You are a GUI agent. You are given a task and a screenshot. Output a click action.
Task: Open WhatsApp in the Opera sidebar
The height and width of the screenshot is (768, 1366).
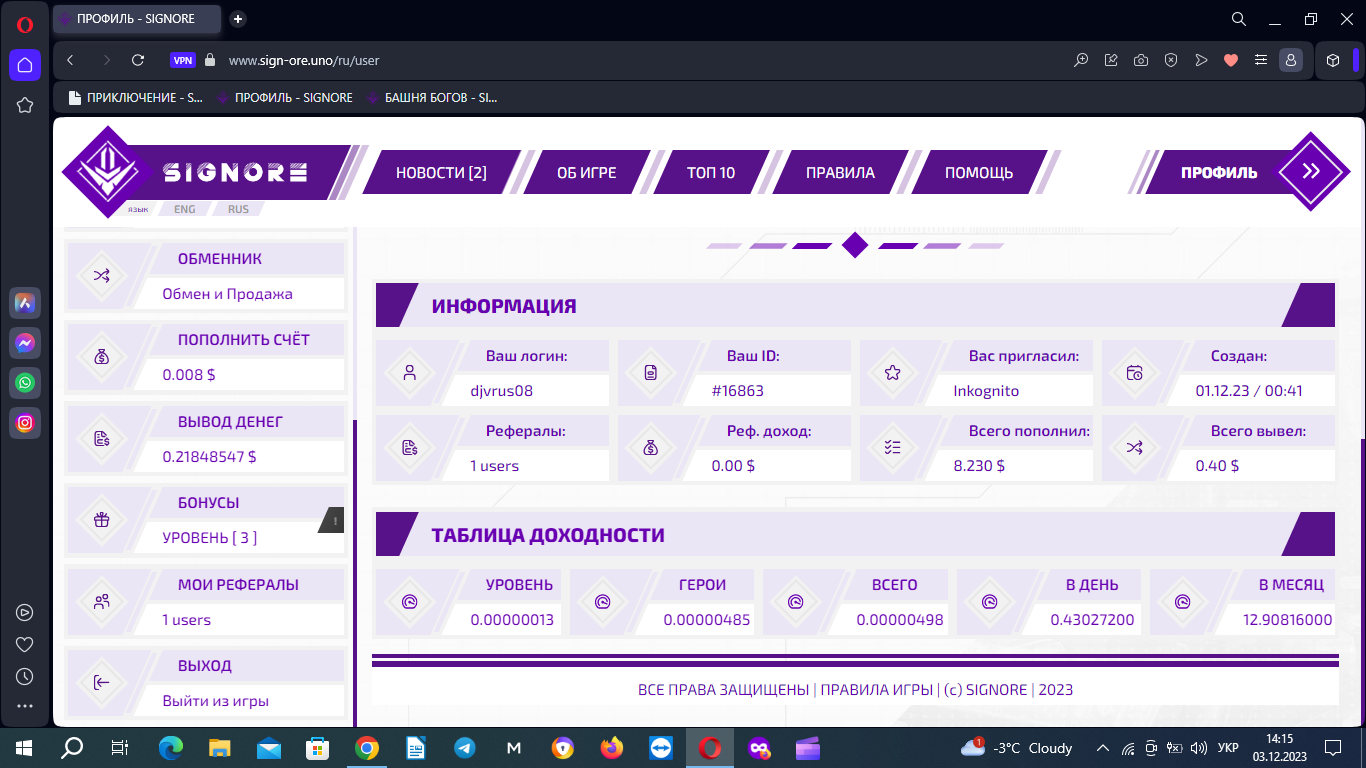click(25, 382)
